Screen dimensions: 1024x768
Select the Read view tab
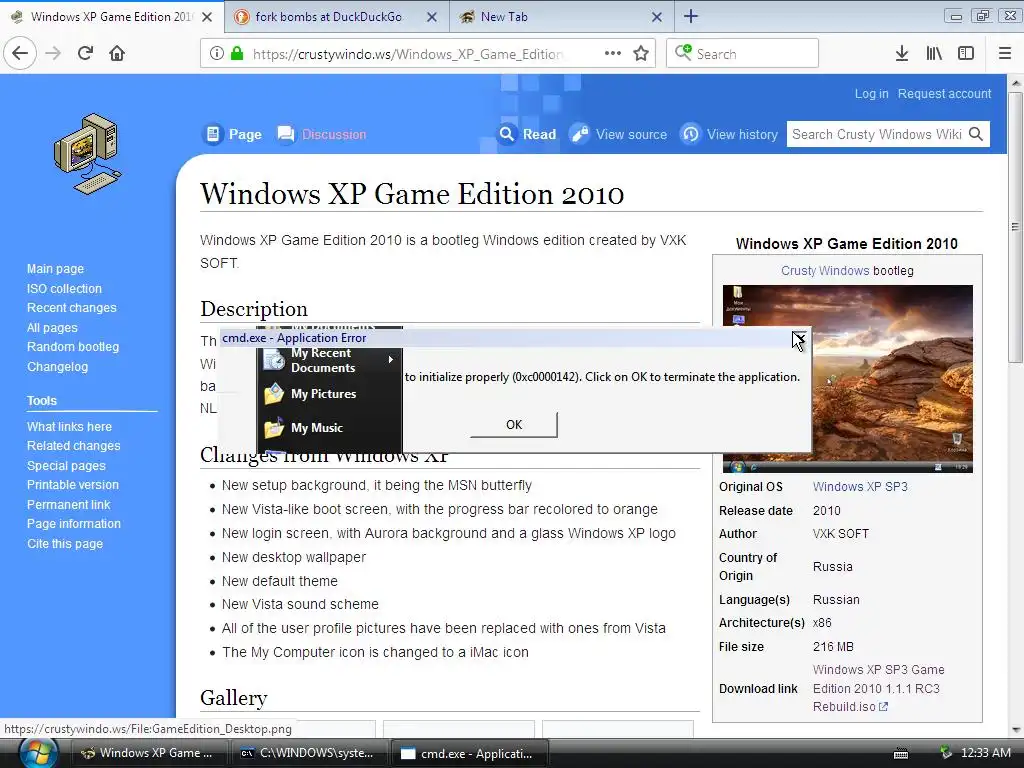click(x=526, y=134)
